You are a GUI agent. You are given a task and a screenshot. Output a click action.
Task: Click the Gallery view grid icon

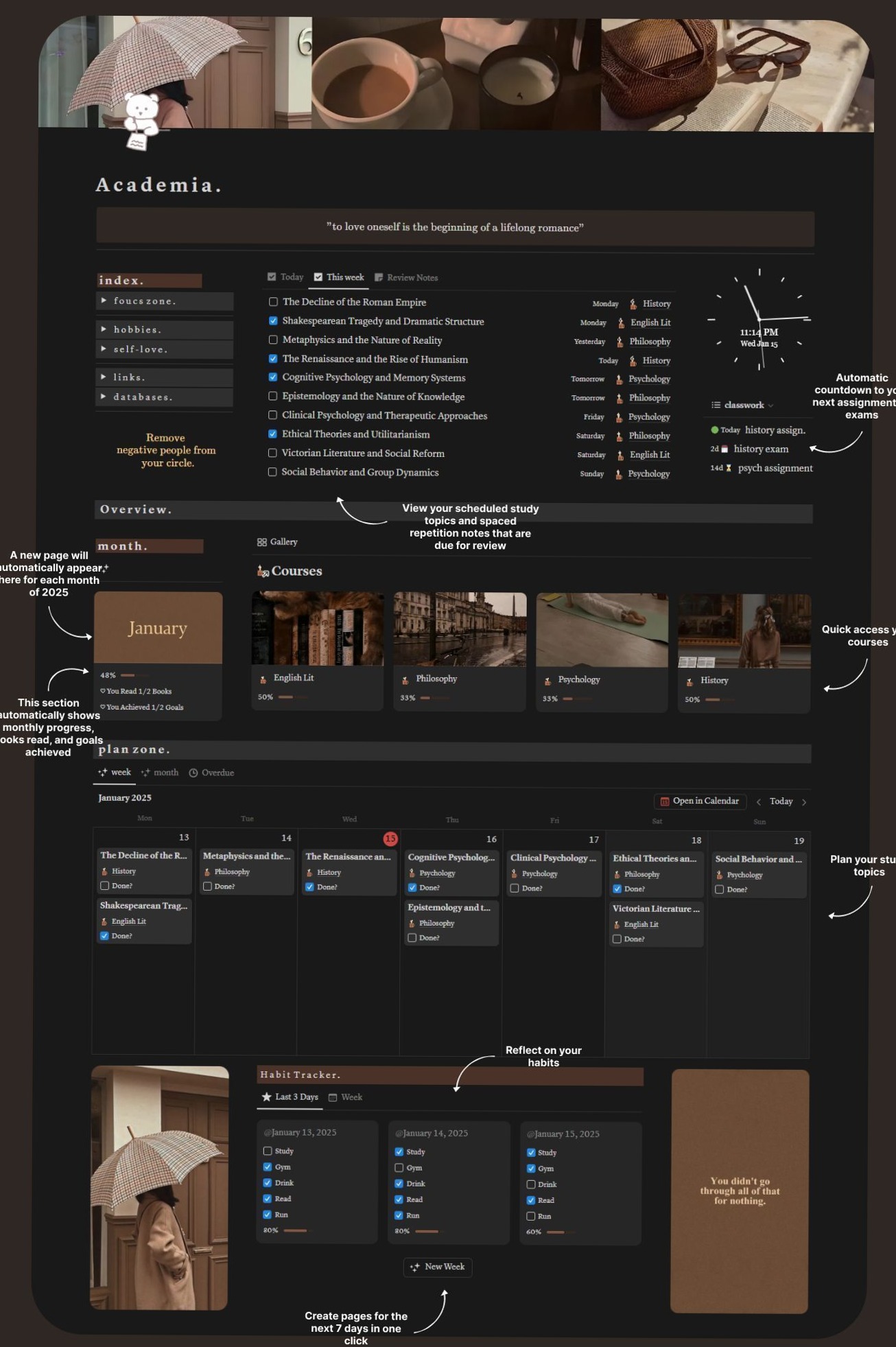pyautogui.click(x=262, y=542)
